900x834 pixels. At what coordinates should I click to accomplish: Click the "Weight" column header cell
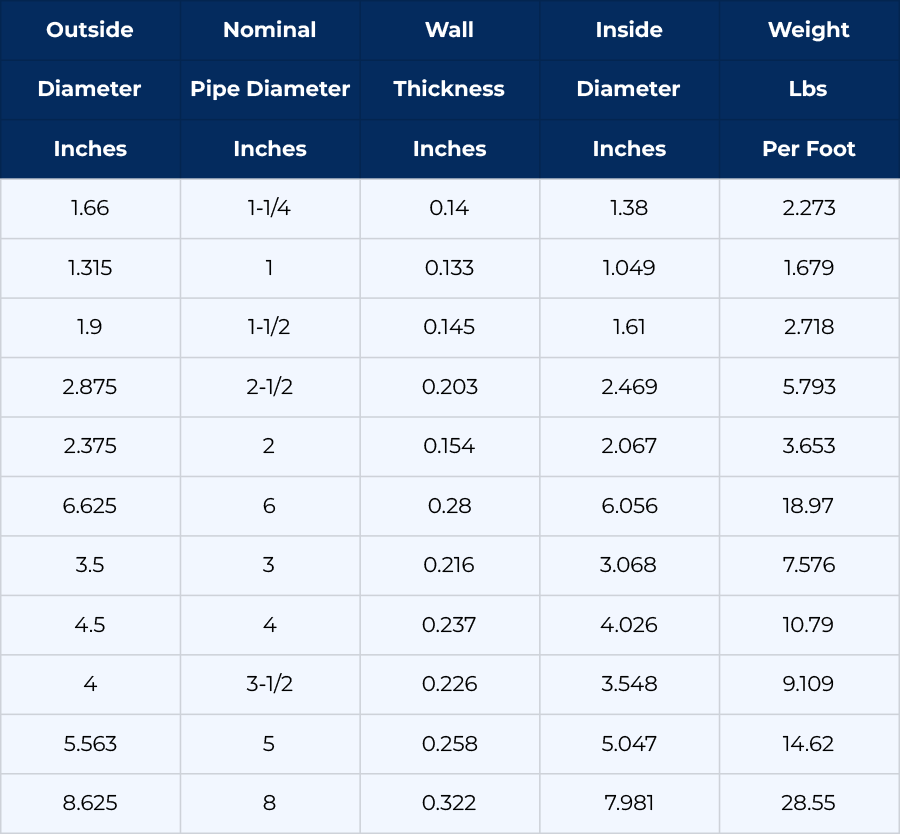tap(808, 30)
